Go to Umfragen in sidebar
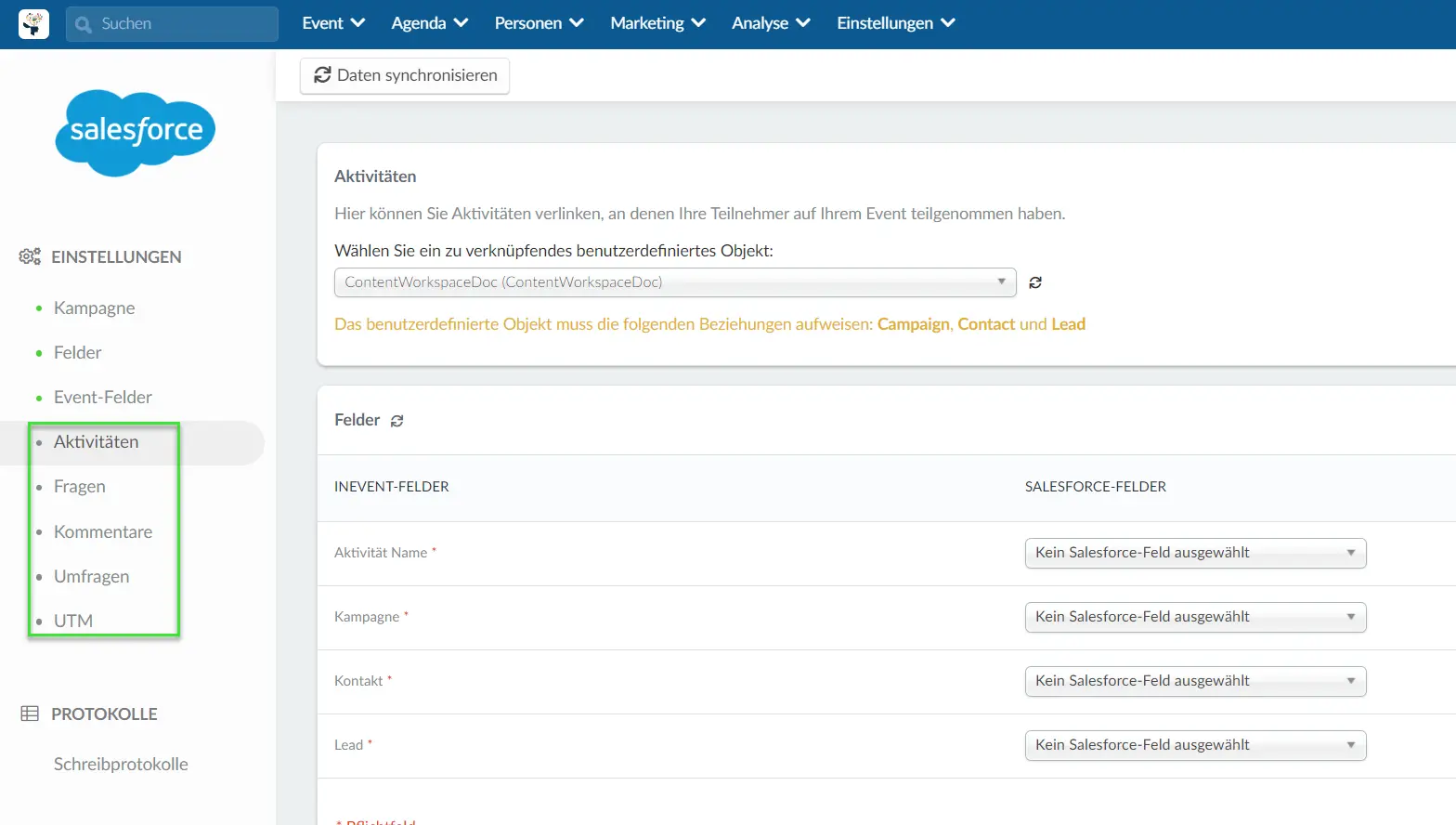 click(91, 576)
